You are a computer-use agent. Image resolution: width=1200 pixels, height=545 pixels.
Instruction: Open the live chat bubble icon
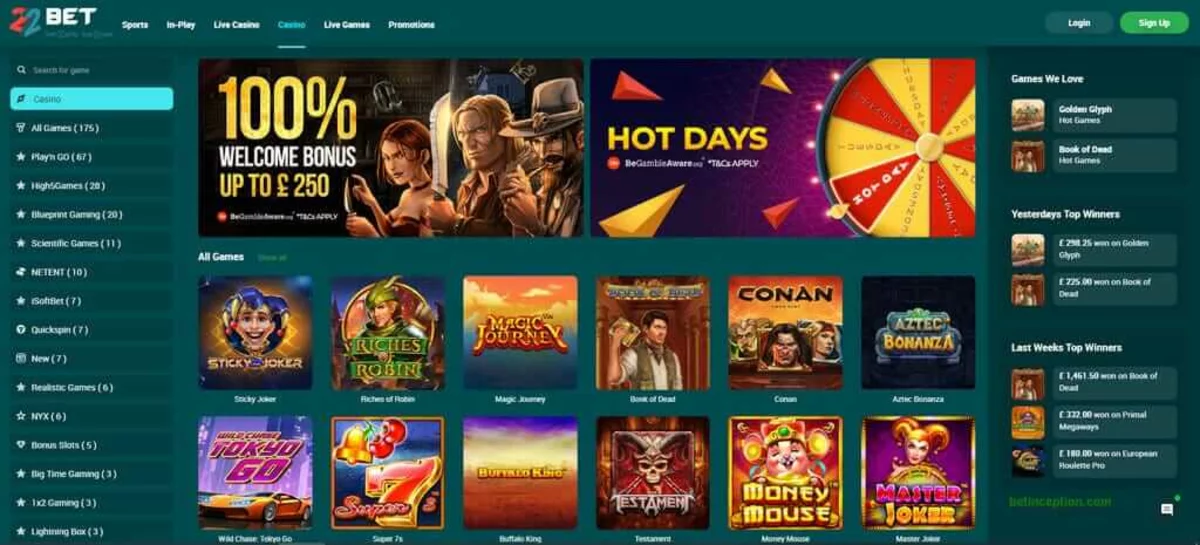[1167, 510]
